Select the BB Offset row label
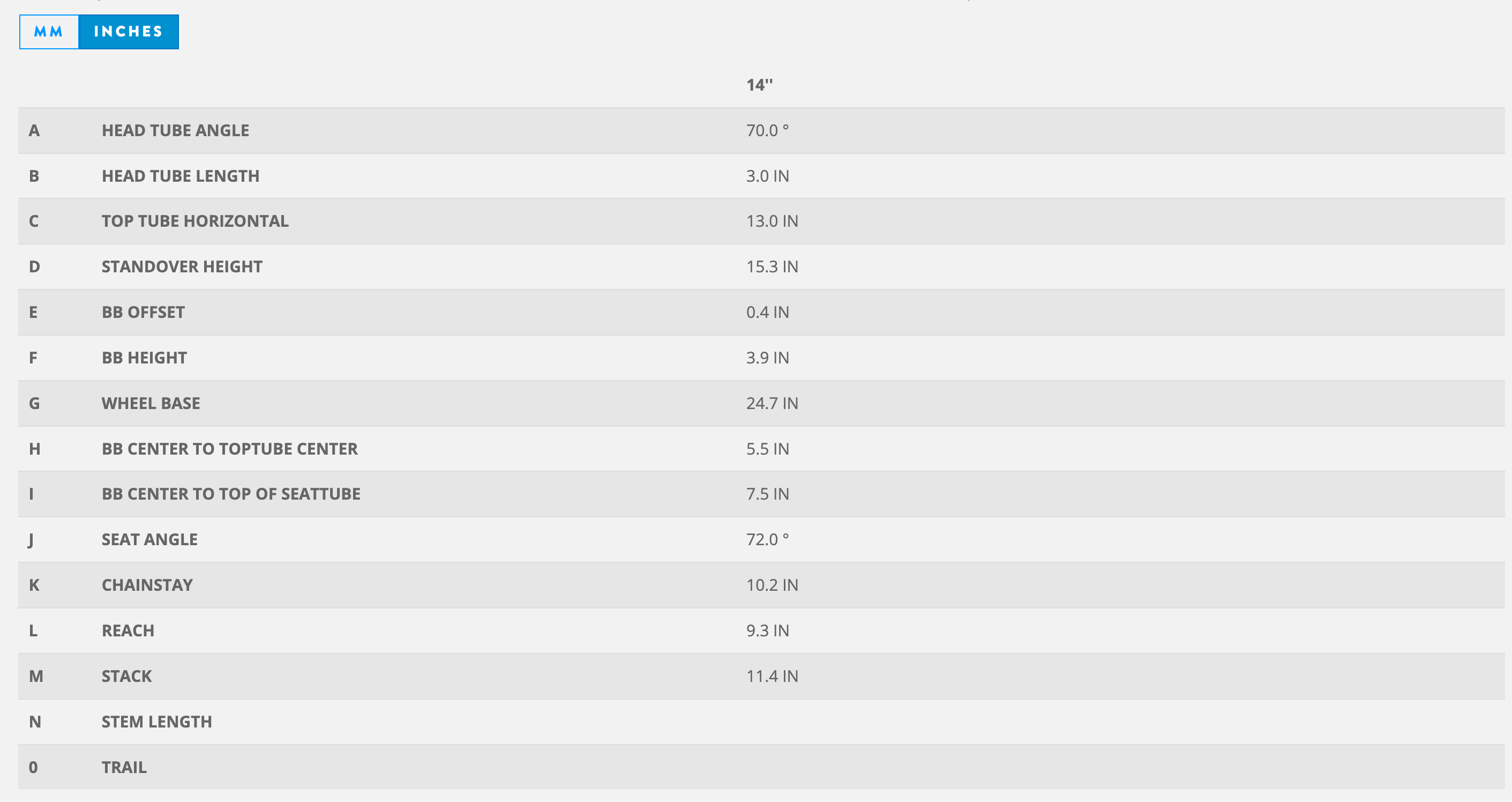 (143, 313)
